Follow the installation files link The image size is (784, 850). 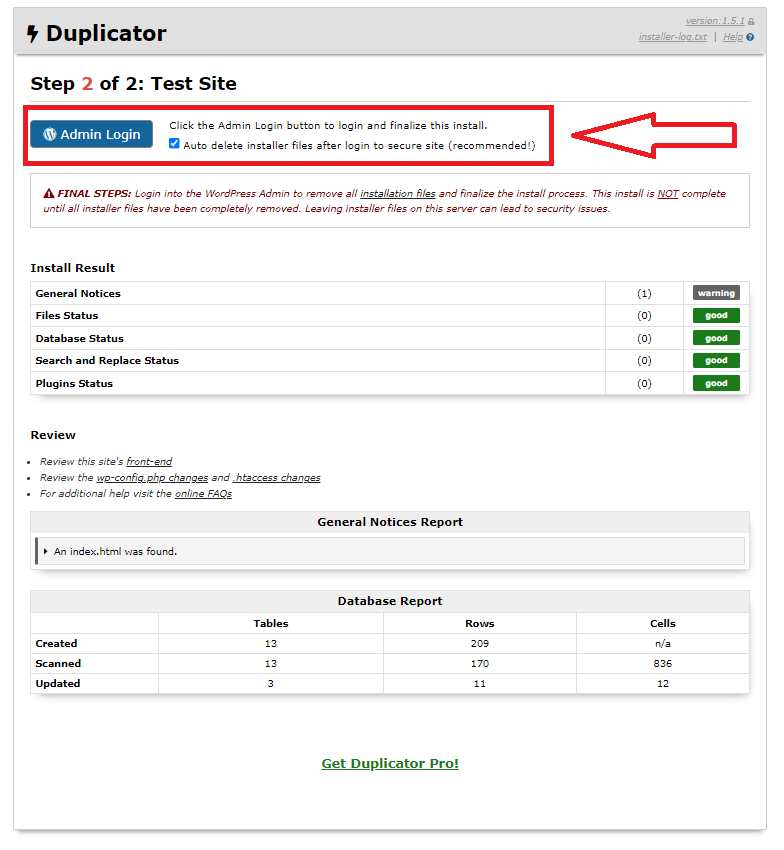(x=398, y=194)
